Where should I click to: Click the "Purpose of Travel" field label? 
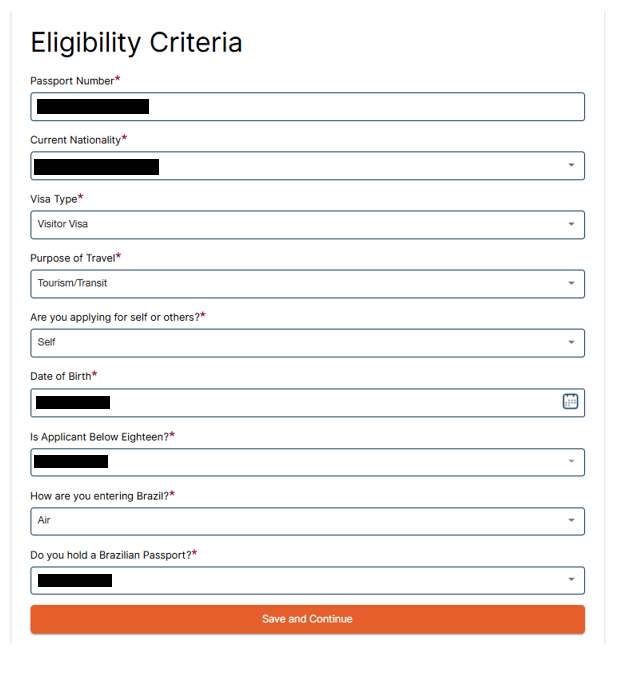pos(72,258)
